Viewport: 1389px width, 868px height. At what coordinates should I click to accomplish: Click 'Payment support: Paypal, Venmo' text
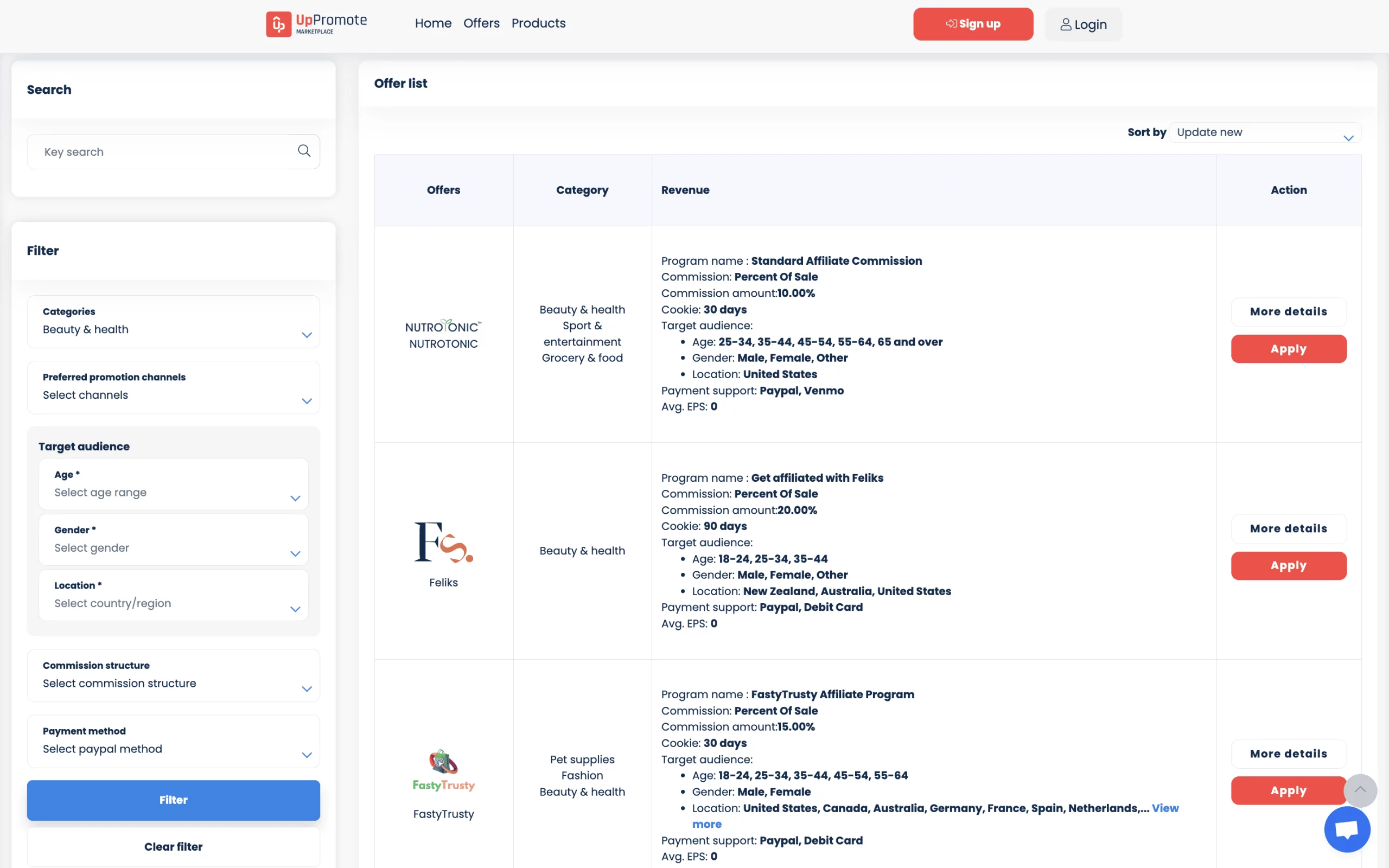tap(752, 391)
